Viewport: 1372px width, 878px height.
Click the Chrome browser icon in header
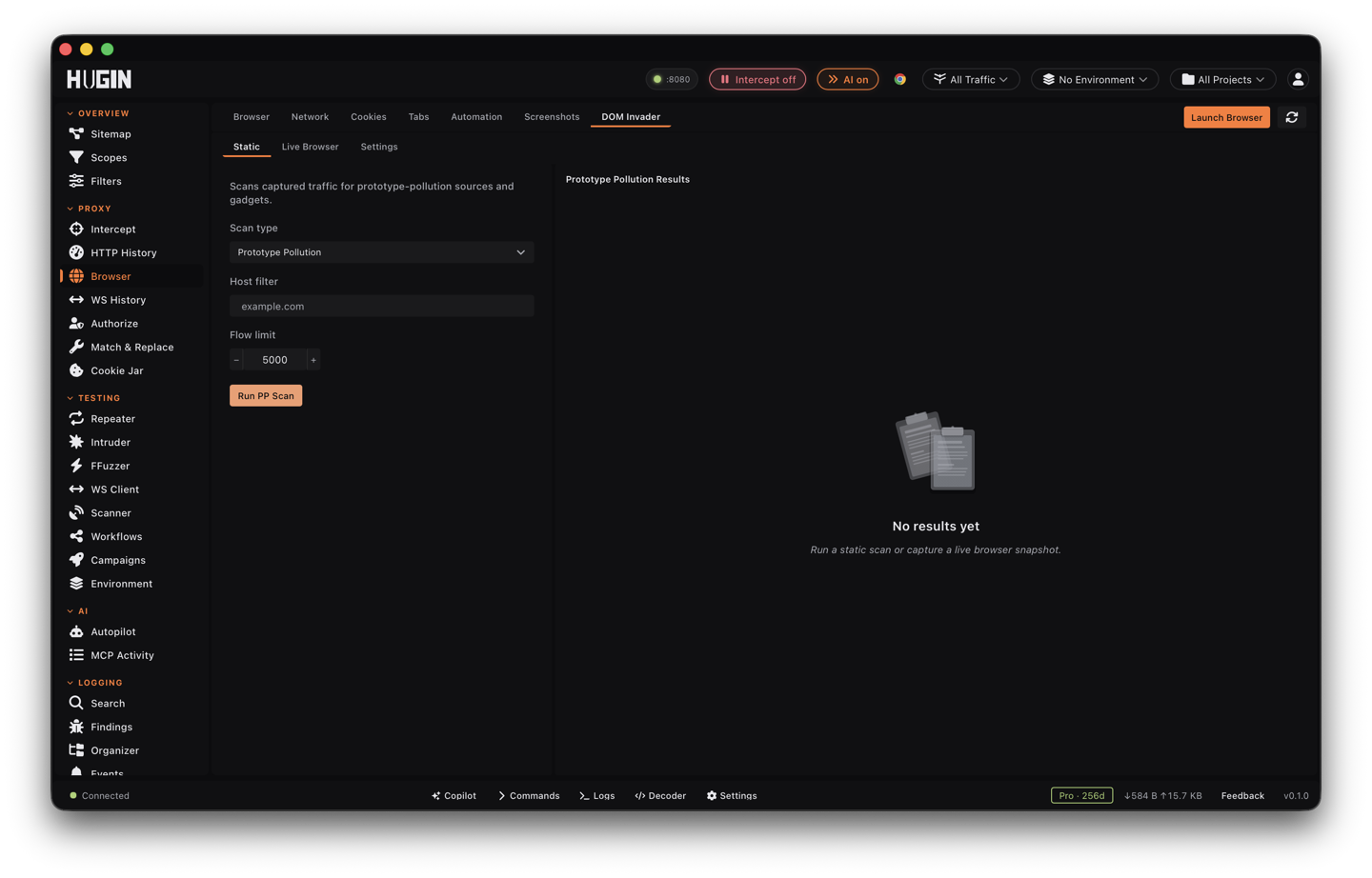[x=899, y=79]
